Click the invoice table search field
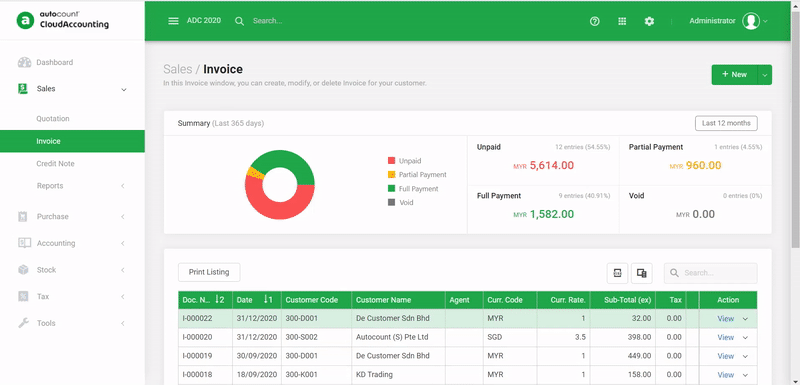 tap(711, 273)
